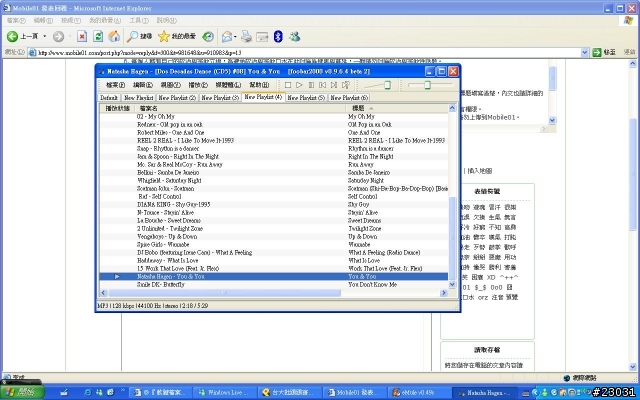Click the playlist vertical scrollbar up arrow
Image resolution: width=640 pixels, height=400 pixels.
click(452, 108)
